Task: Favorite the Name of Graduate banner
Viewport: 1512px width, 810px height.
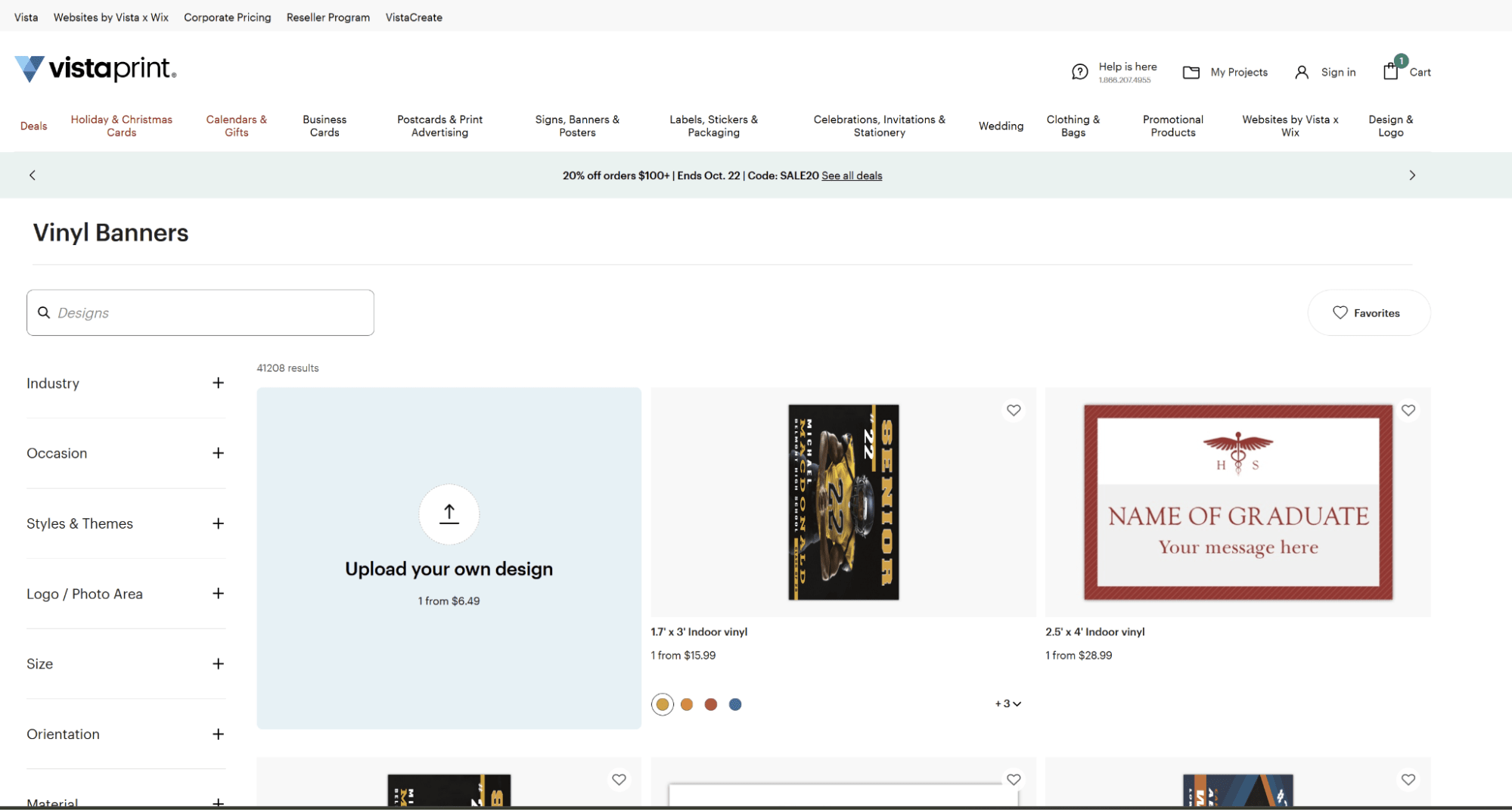Action: tap(1408, 410)
